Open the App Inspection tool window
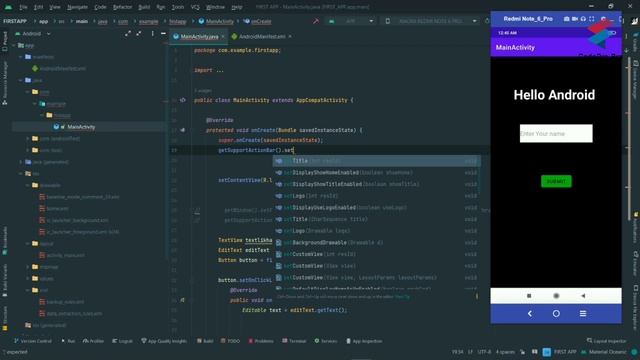Screen dimensions: 640x360 (364, 341)
